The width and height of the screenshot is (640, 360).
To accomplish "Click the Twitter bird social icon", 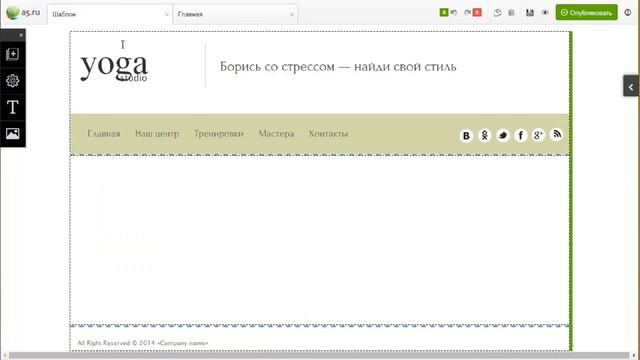I will 503,135.
